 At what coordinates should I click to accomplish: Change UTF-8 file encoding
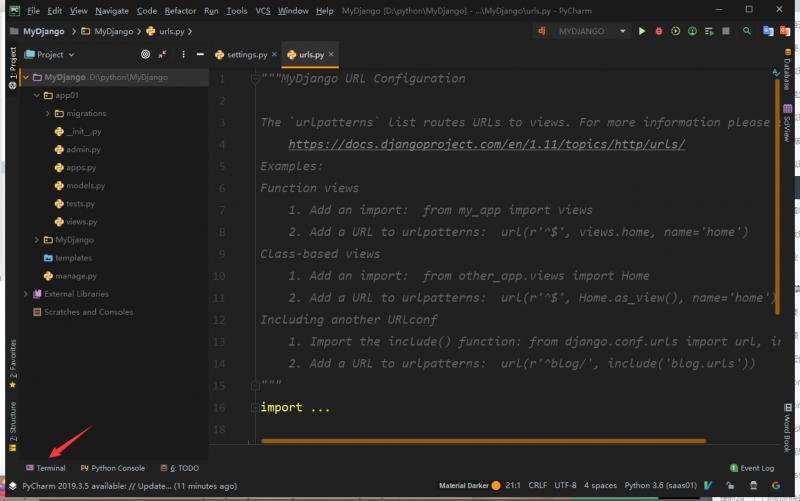[565, 486]
